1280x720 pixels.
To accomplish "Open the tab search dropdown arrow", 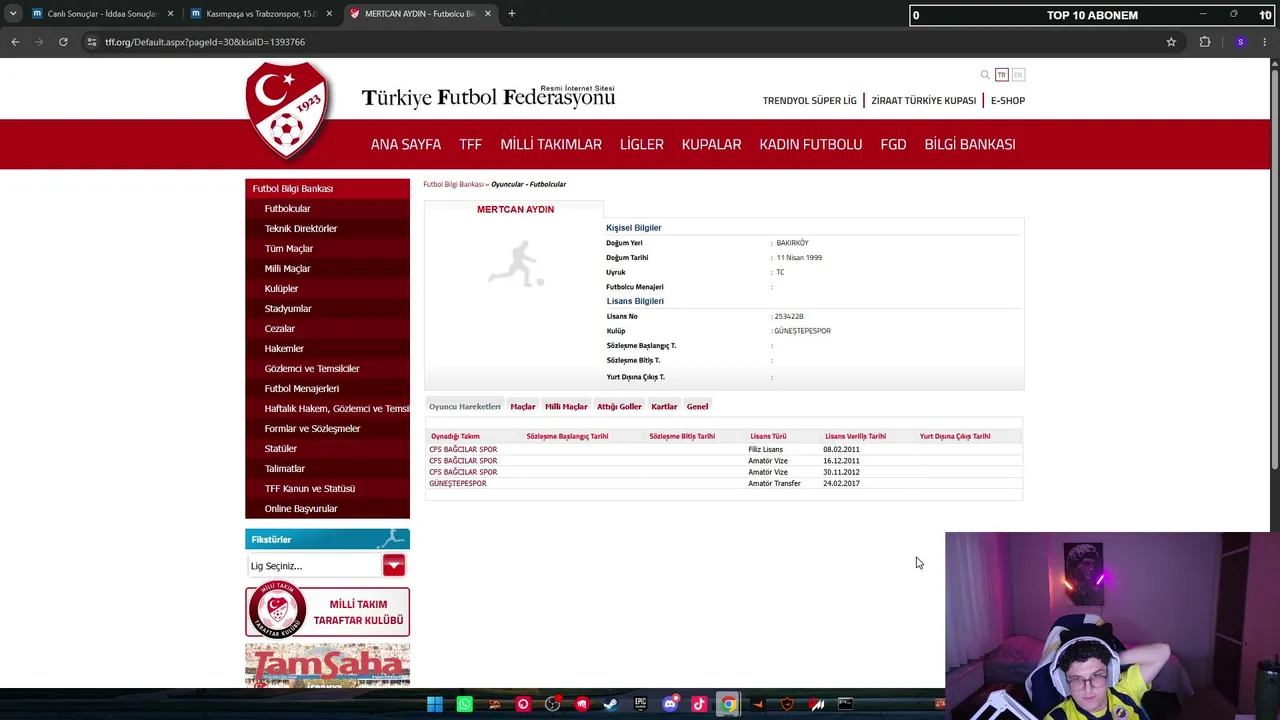I will [12, 14].
